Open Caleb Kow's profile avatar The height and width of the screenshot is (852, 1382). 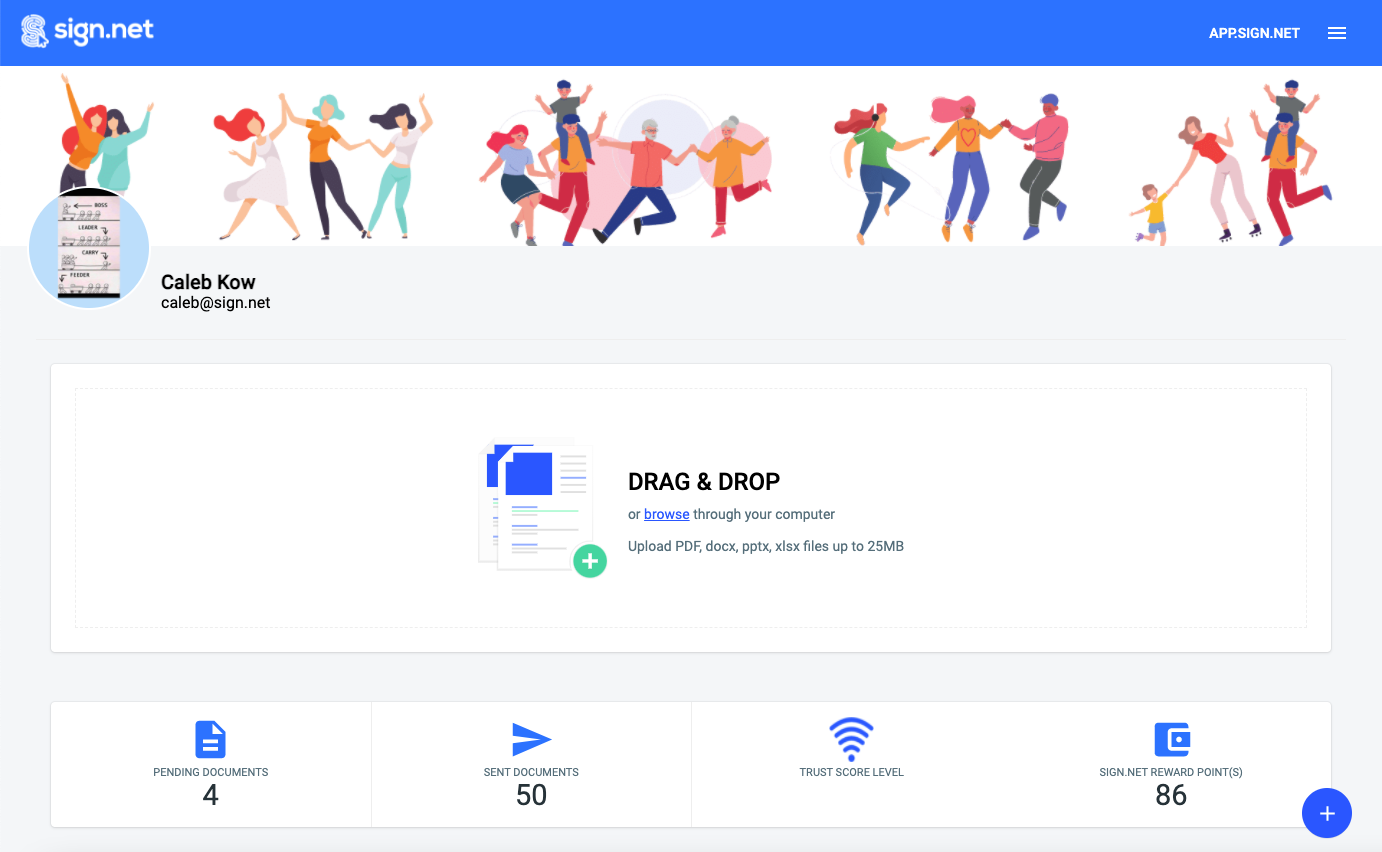89,246
